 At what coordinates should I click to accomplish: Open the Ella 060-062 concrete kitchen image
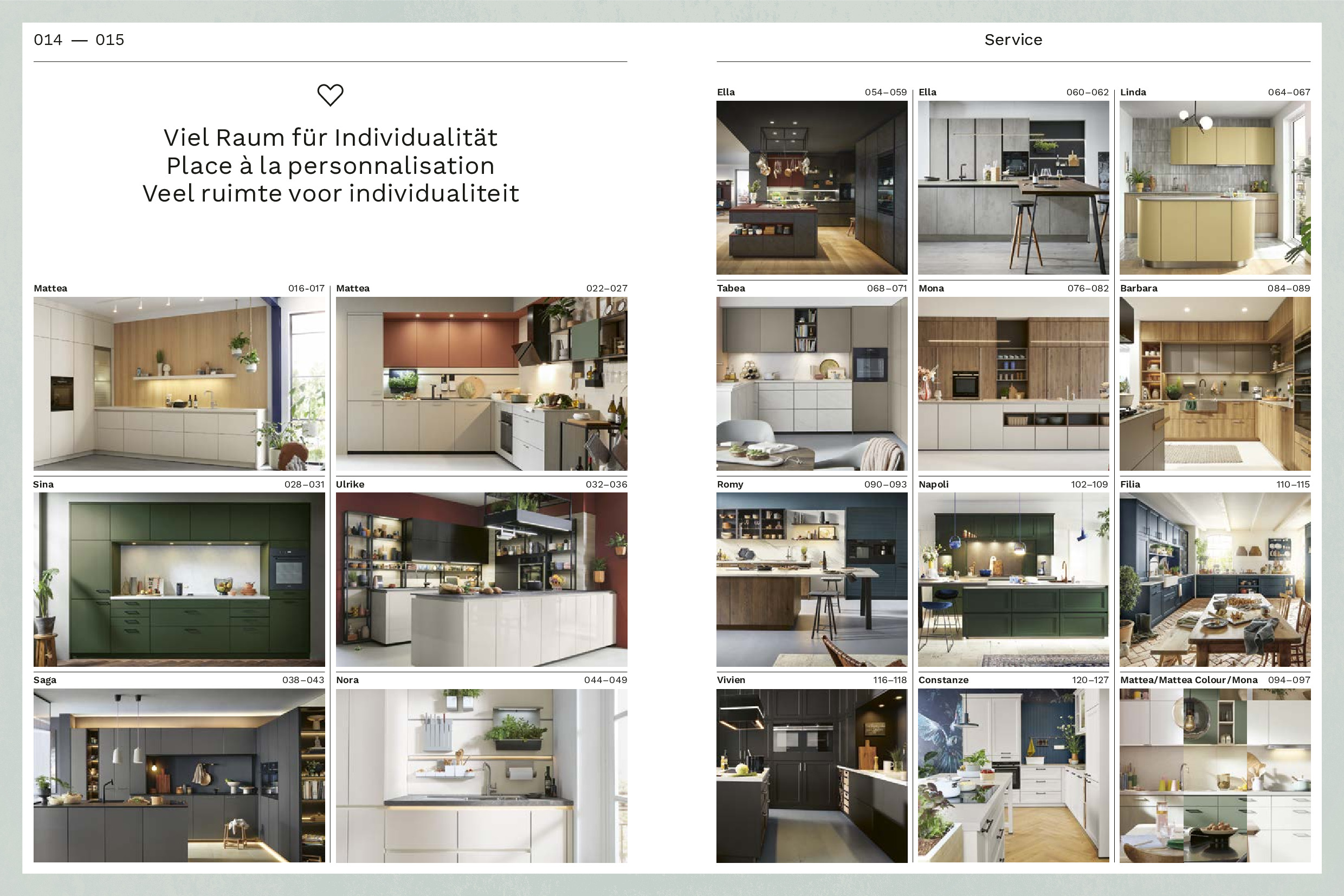click(x=1013, y=187)
